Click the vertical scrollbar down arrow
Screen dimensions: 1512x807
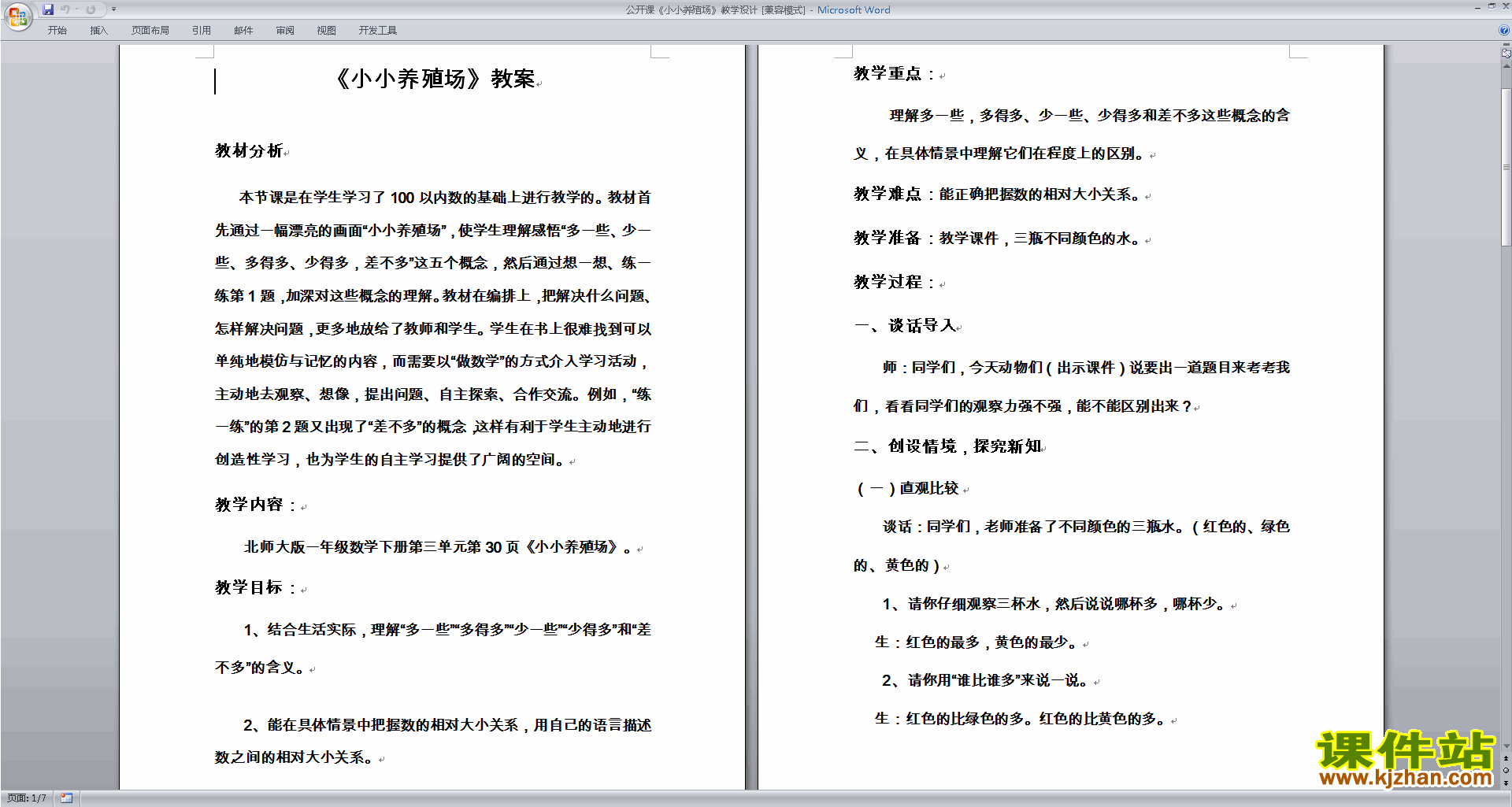pos(1506,746)
